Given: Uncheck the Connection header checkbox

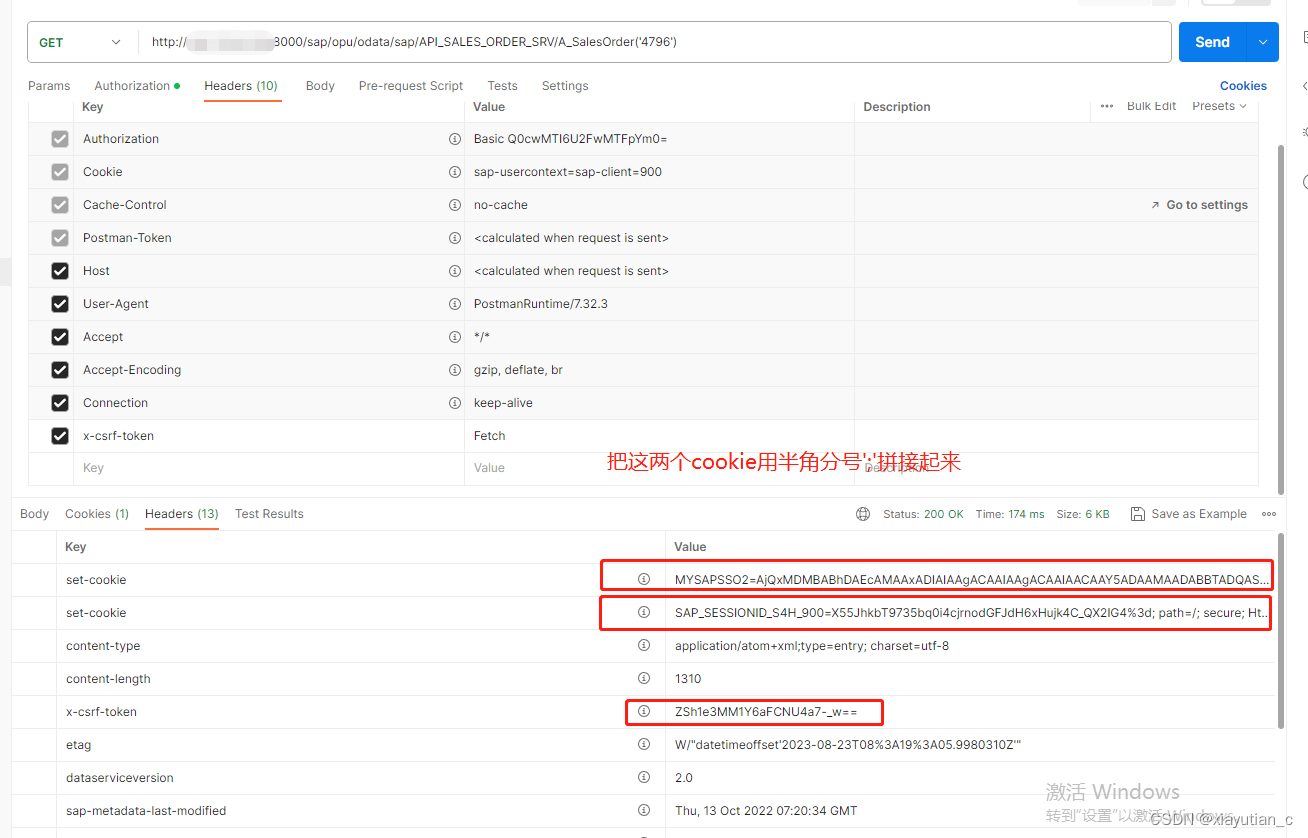Looking at the screenshot, I should pyautogui.click(x=60, y=403).
